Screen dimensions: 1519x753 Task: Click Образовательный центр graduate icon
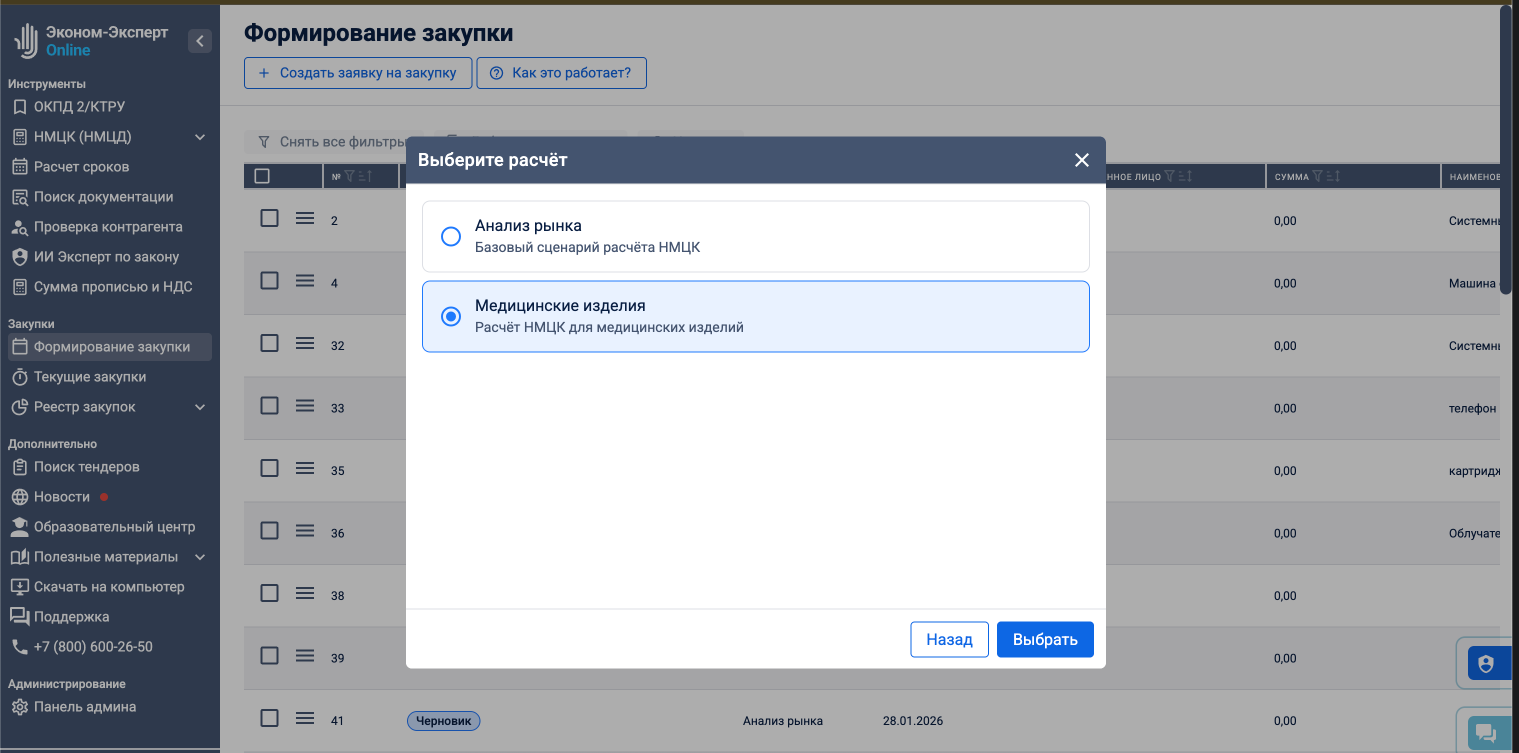tap(20, 527)
